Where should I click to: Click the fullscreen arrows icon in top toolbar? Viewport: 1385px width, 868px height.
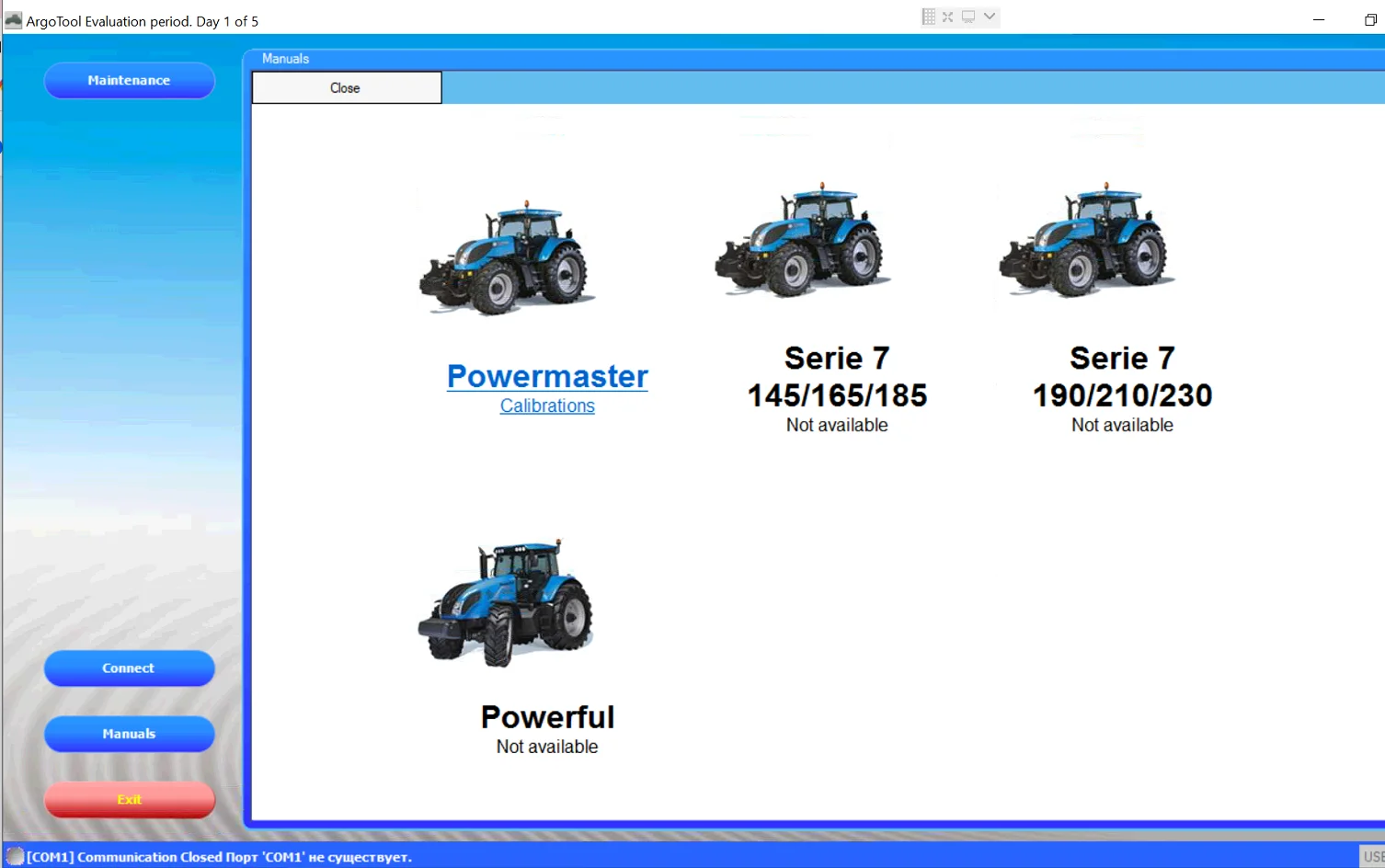[948, 17]
